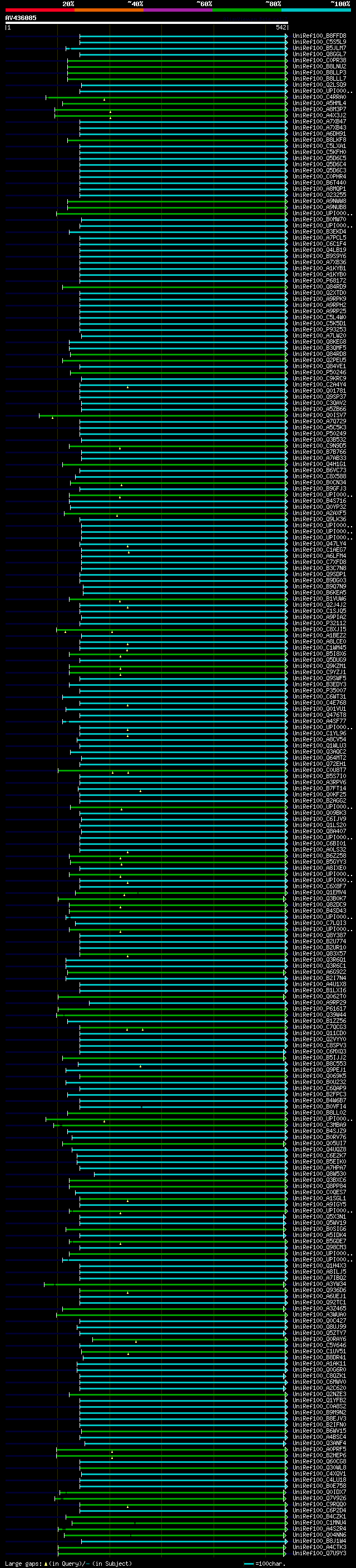Select the UniRef100_B6T440 label
This screenshot has height=1568, width=356.
(319, 182)
